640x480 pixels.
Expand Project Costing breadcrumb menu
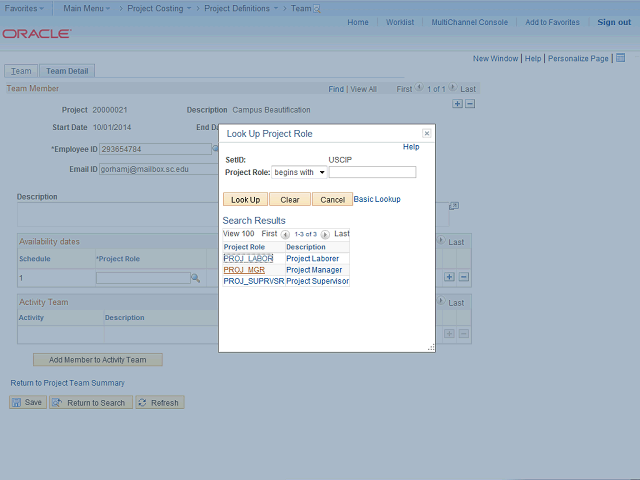(x=159, y=8)
